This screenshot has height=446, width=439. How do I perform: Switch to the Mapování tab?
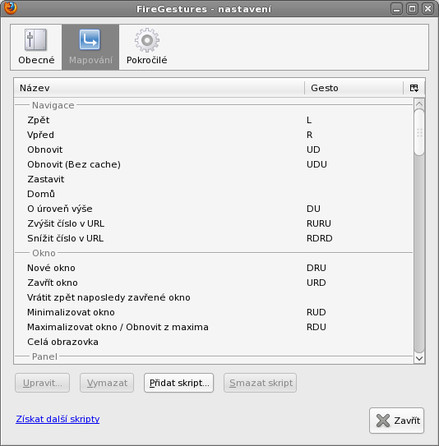(90, 47)
